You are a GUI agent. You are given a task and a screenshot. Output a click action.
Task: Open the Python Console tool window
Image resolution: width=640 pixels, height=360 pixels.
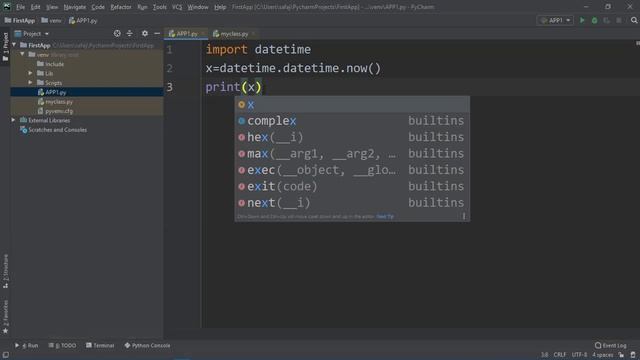[147, 345]
